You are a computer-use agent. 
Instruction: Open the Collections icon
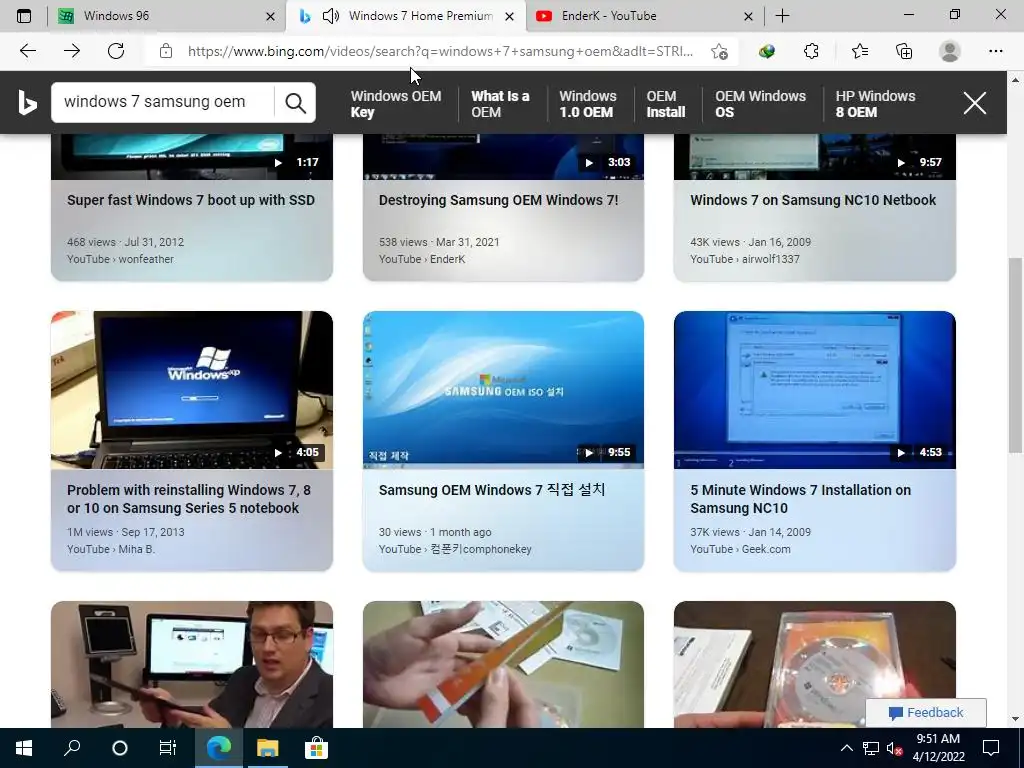coord(904,51)
